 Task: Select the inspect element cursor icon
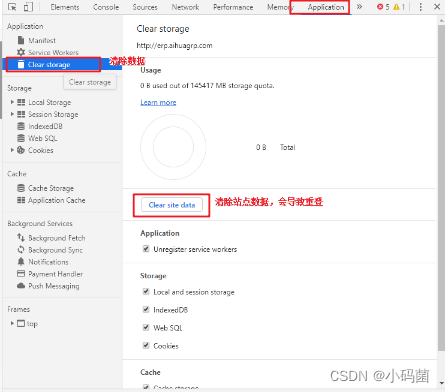(12, 7)
